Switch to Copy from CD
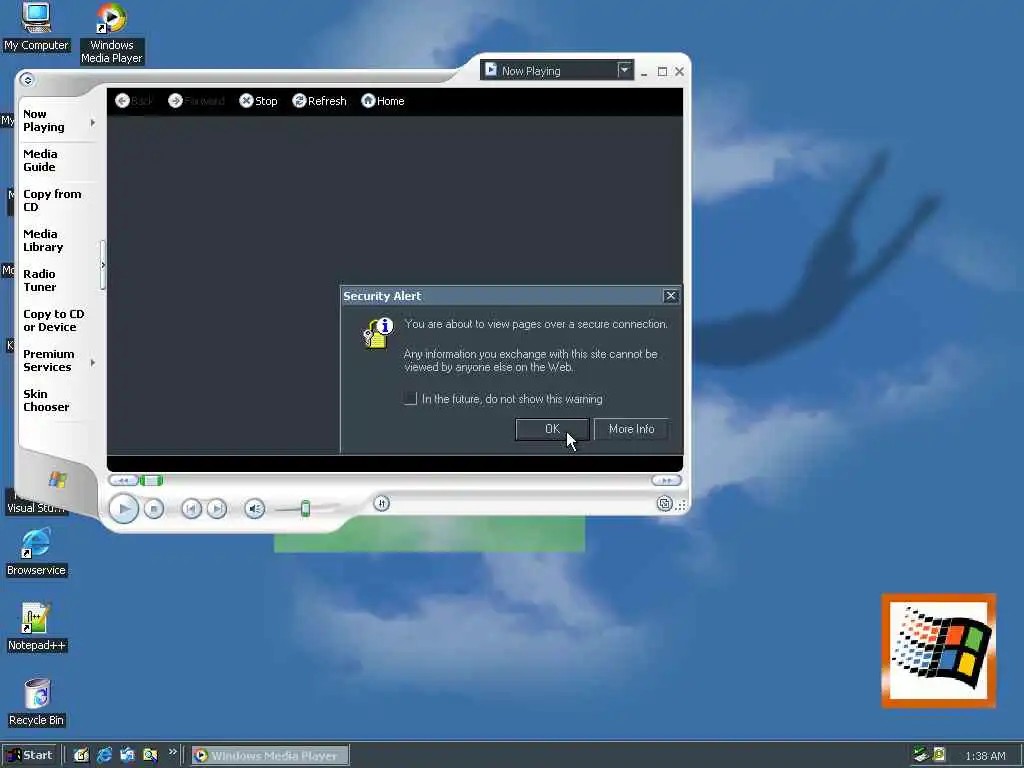This screenshot has height=768, width=1024. pyautogui.click(x=52, y=200)
